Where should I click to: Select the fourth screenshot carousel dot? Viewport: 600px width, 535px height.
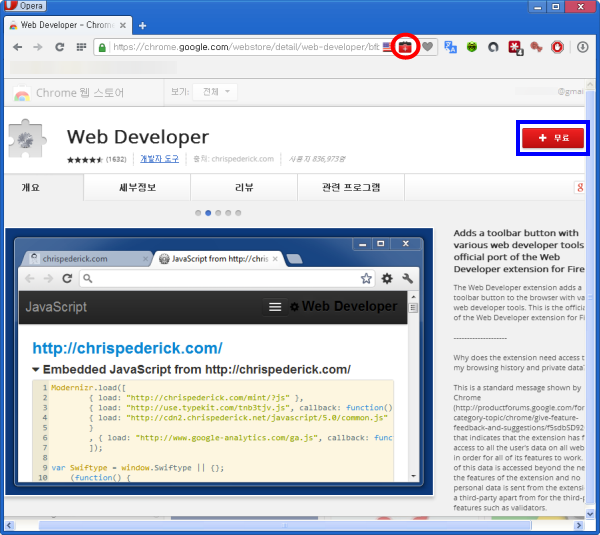228,213
